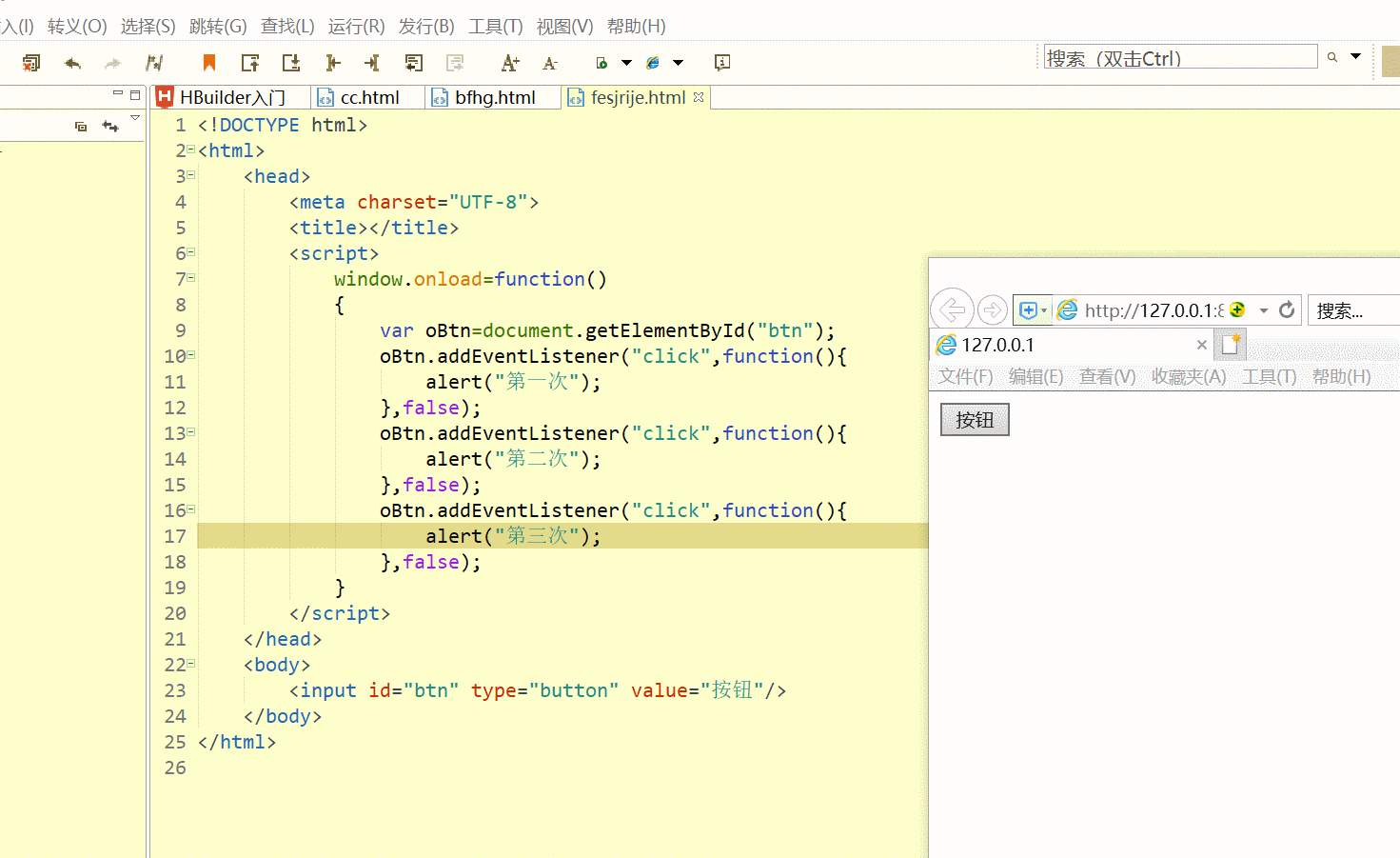Click the info panel toolbar icon
Screen dimensions: 1400x858
[722, 63]
